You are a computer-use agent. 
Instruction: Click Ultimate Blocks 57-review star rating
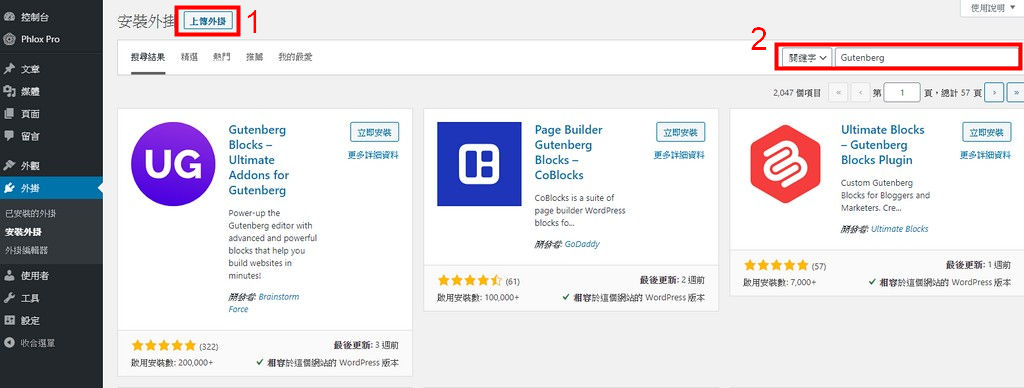[776, 266]
